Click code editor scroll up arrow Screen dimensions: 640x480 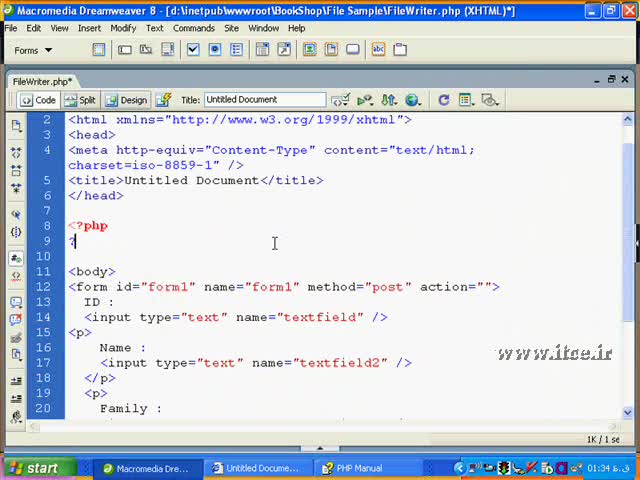(x=628, y=119)
